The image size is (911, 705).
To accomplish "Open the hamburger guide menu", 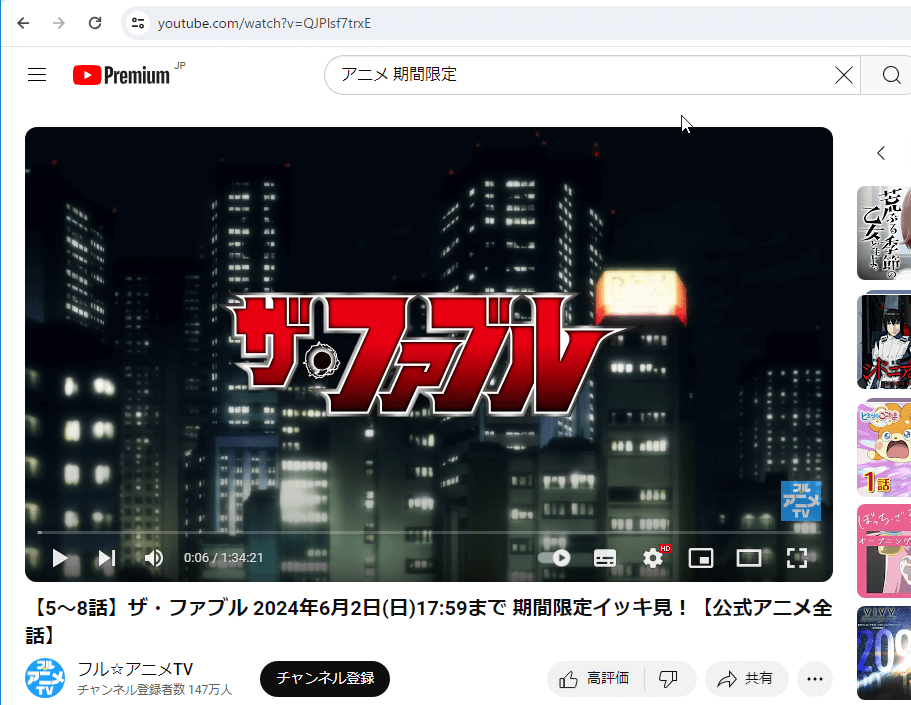I will point(37,75).
